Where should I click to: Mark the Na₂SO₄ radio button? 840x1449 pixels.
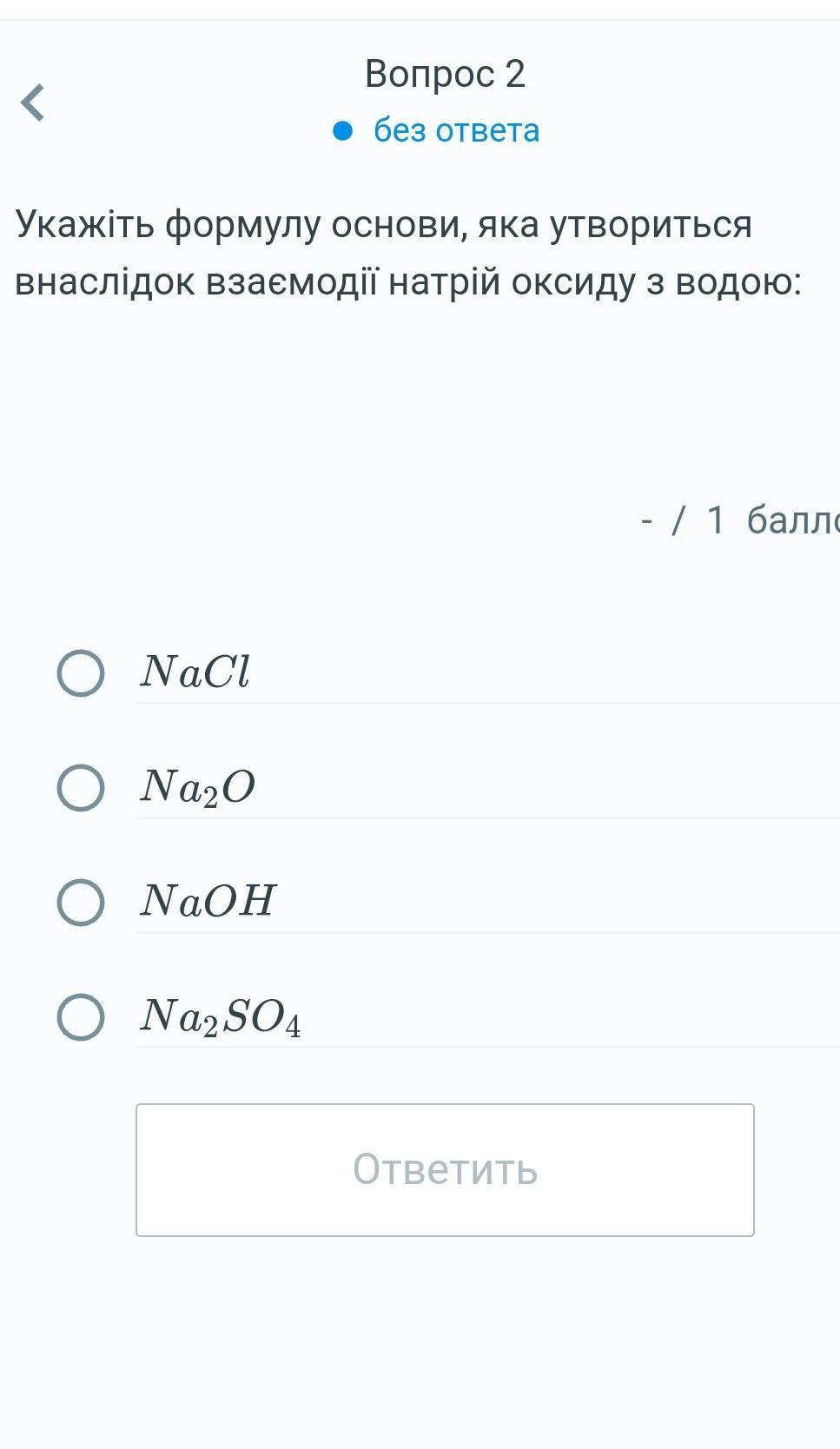81,1016
